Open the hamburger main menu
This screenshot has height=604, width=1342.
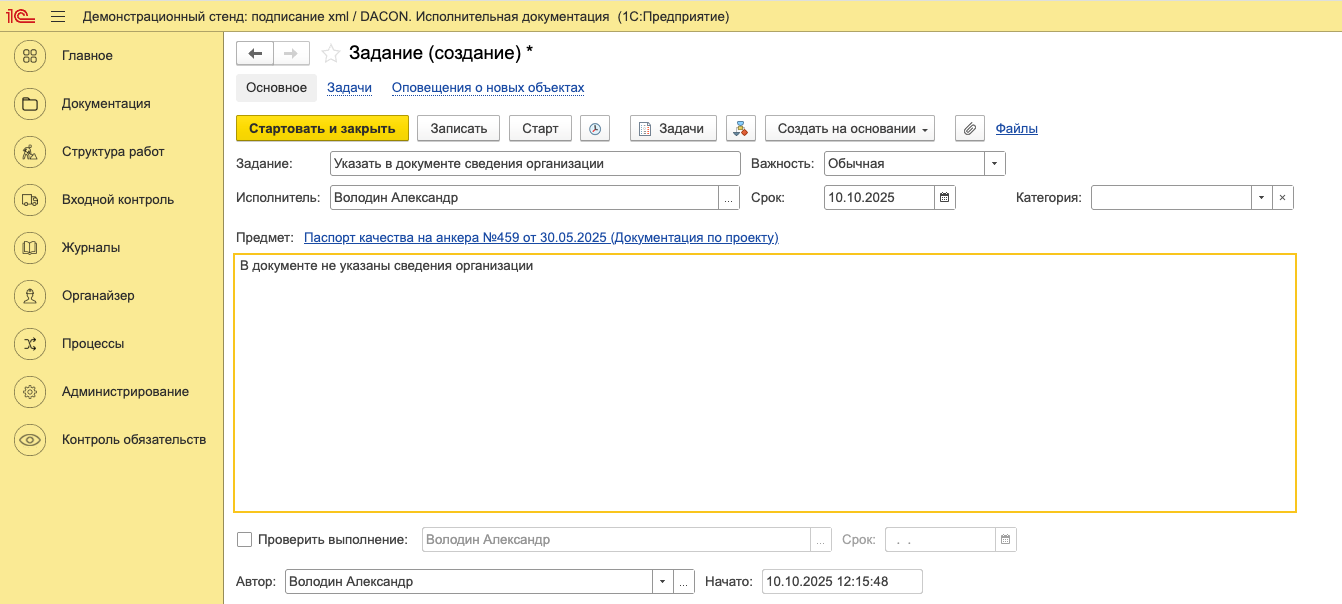pos(57,17)
